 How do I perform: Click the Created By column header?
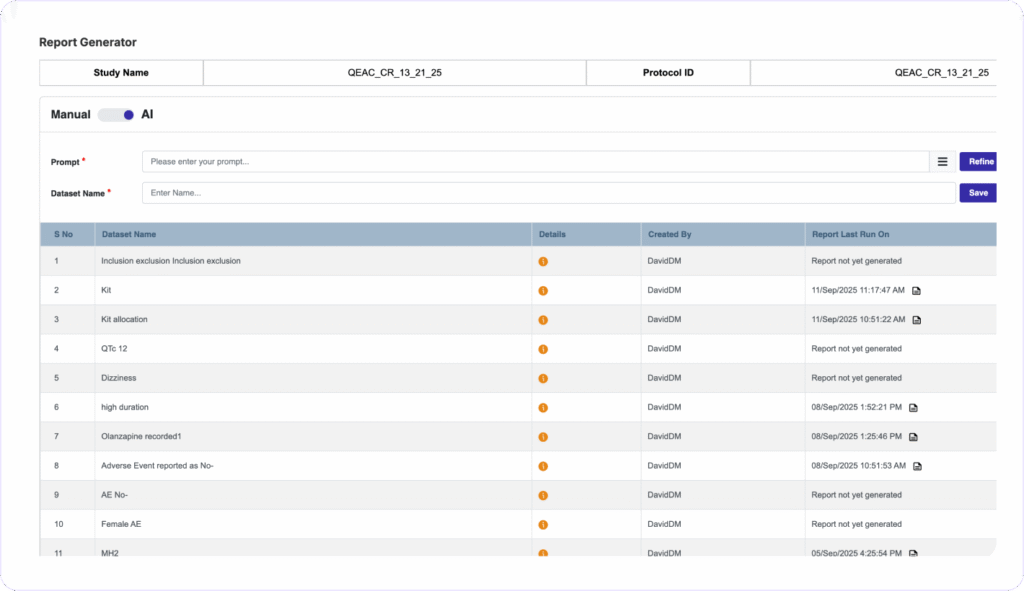click(669, 234)
